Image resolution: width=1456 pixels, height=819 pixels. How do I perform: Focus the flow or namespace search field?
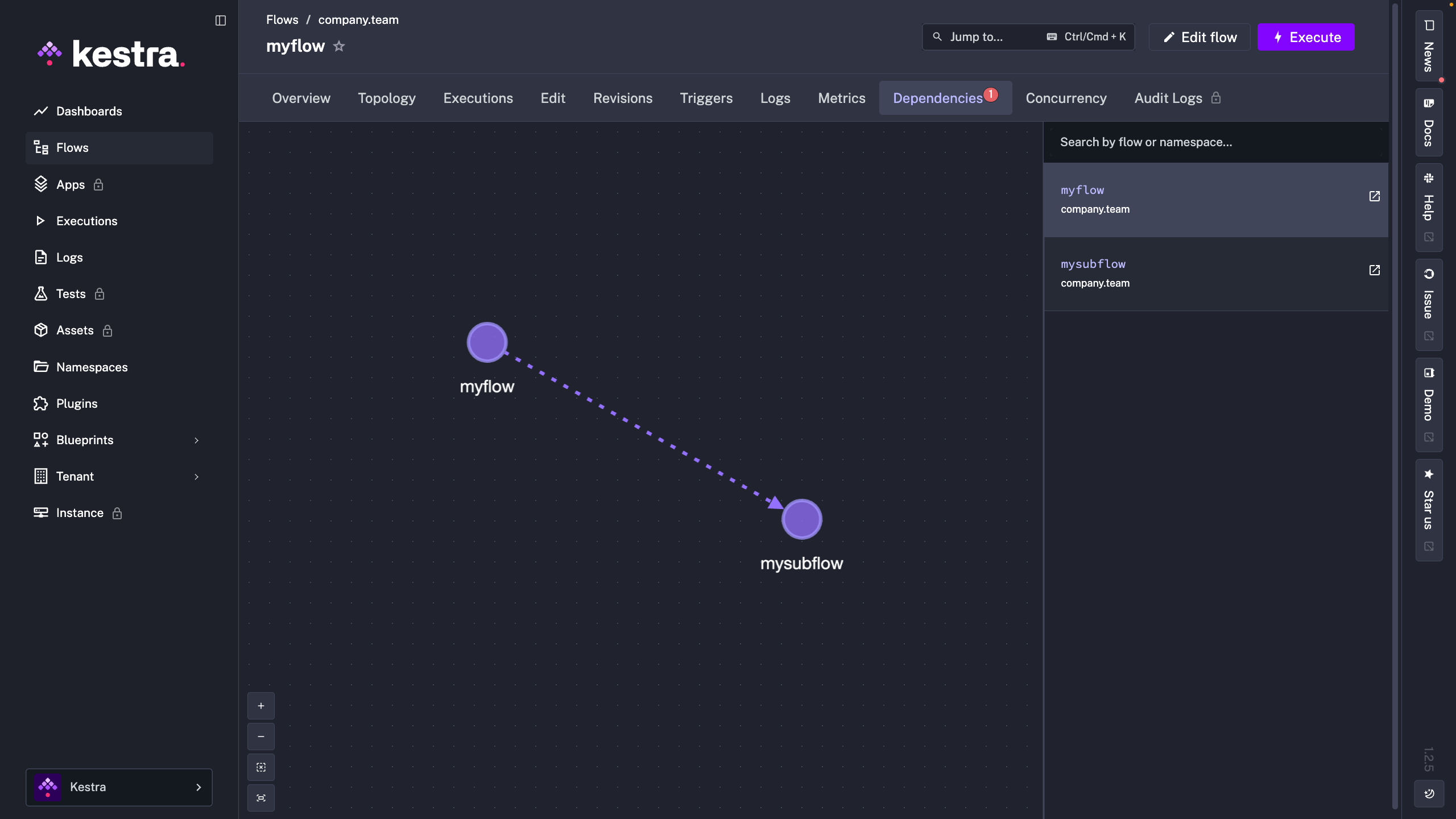(x=1215, y=142)
